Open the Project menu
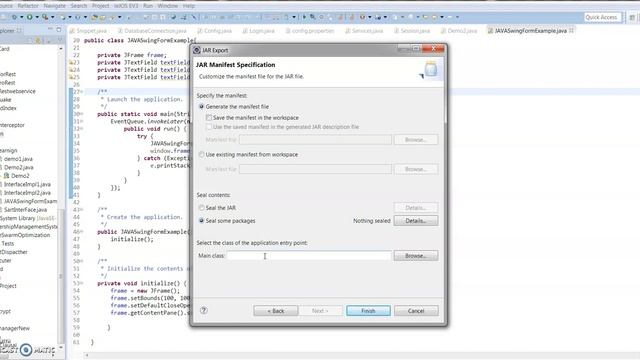 coord(100,6)
